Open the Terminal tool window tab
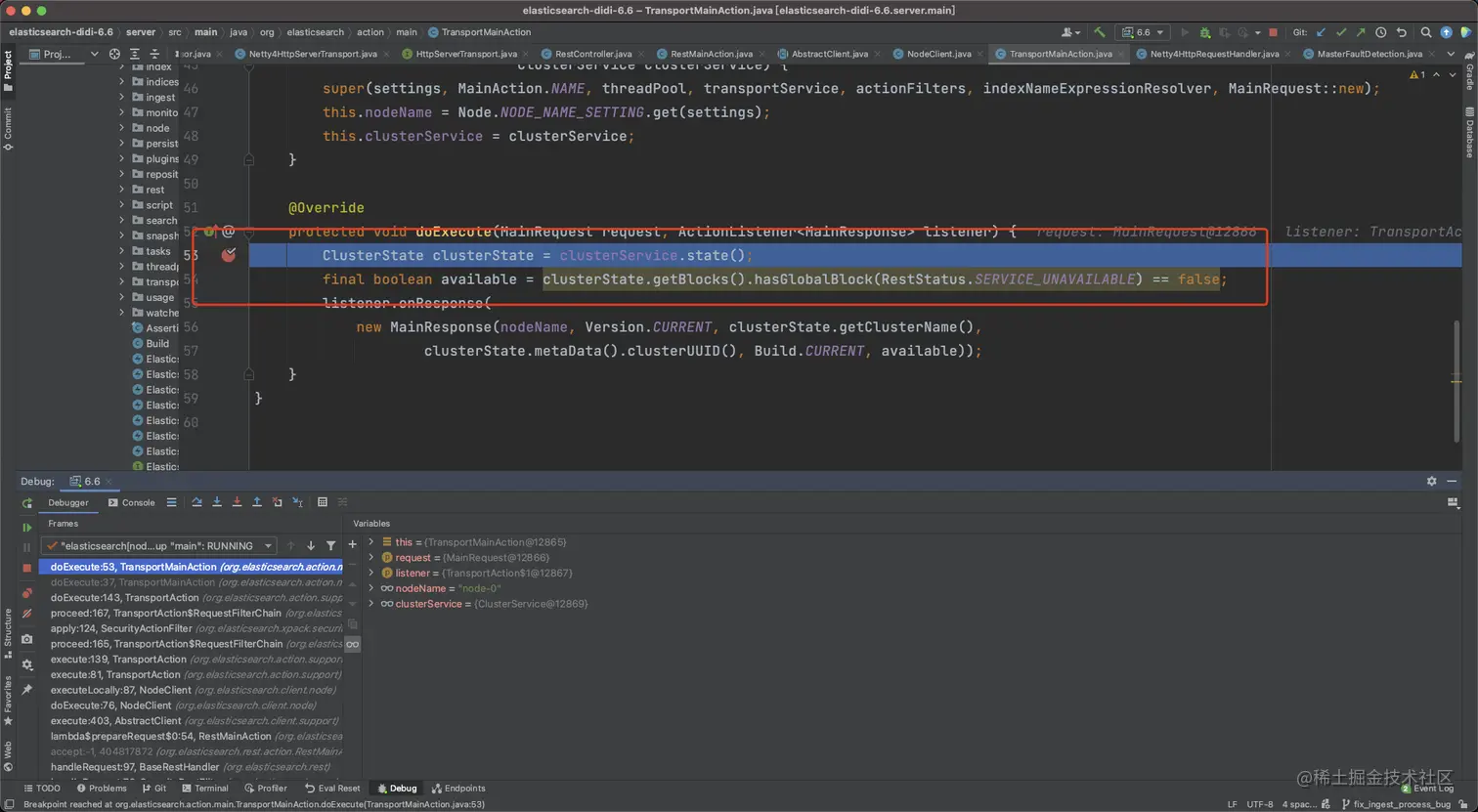The width and height of the screenshot is (1478, 812). pos(204,789)
